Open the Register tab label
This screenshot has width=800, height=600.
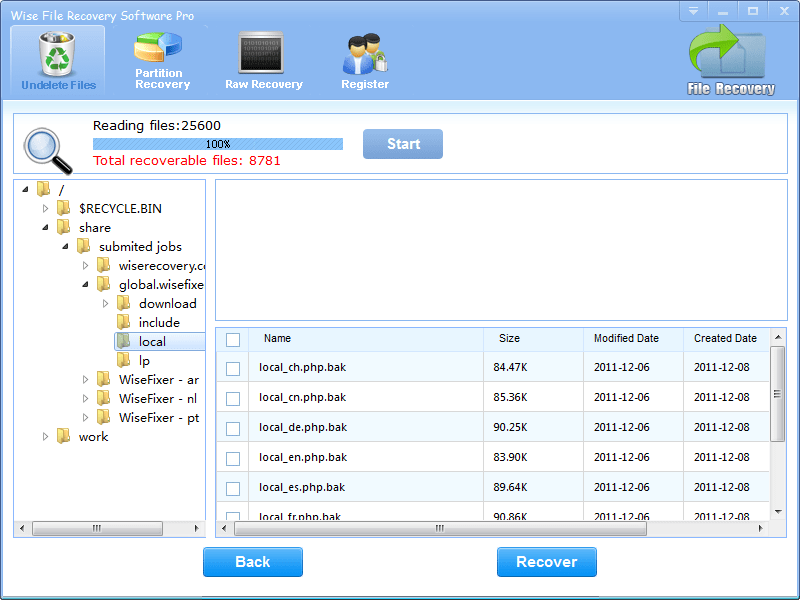point(365,84)
